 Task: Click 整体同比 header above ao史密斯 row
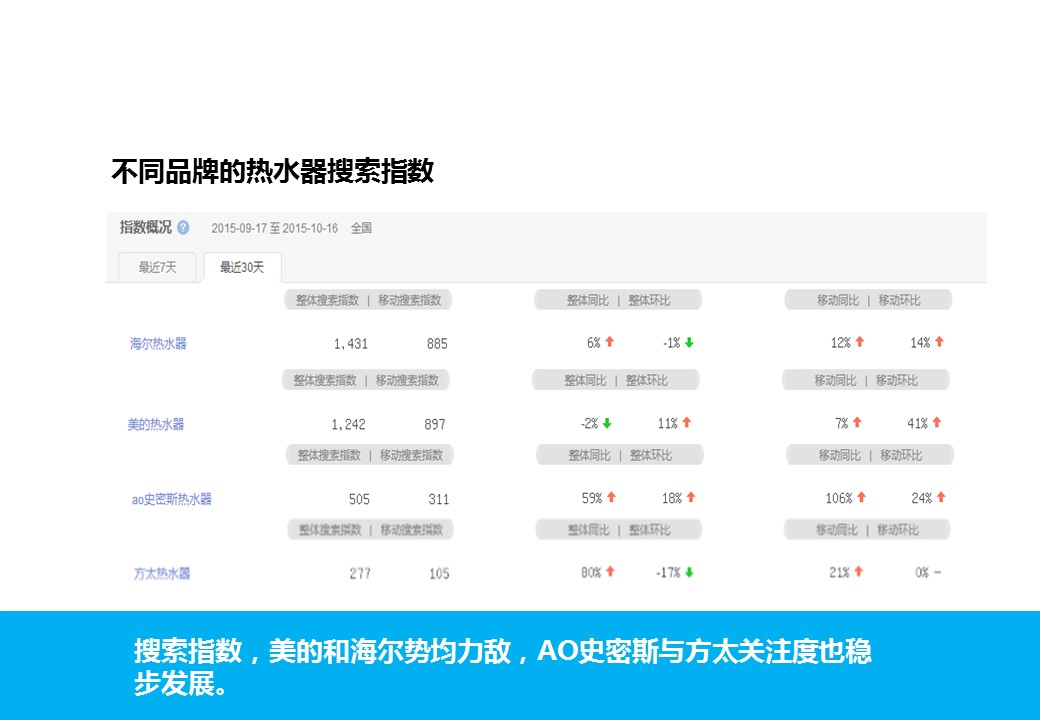589,455
